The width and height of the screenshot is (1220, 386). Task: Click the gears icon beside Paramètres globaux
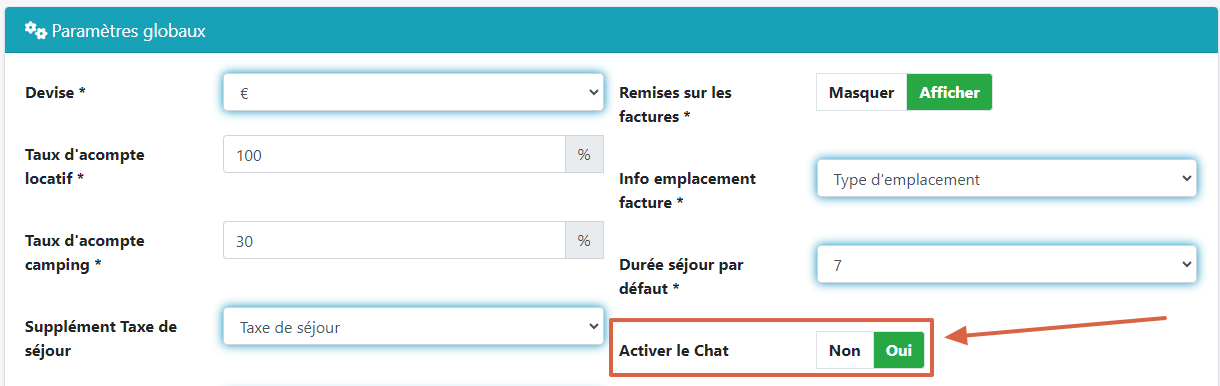[35, 31]
